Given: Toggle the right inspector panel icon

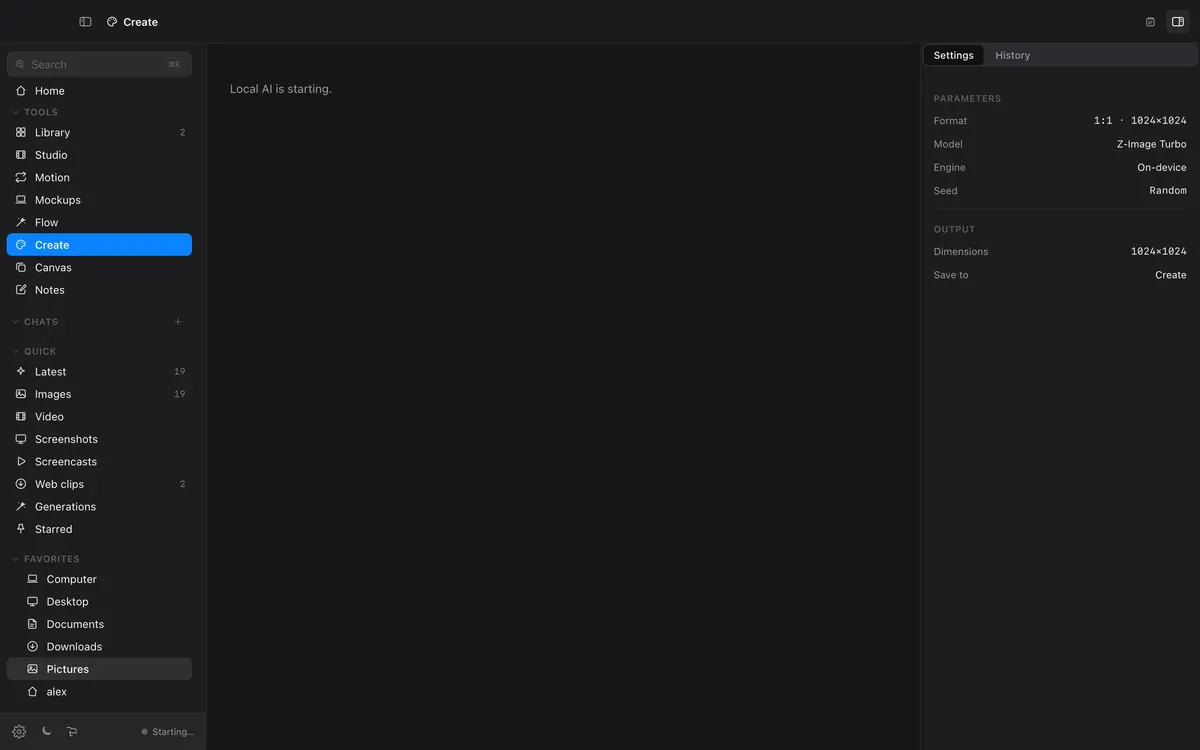Looking at the screenshot, I should [1178, 22].
